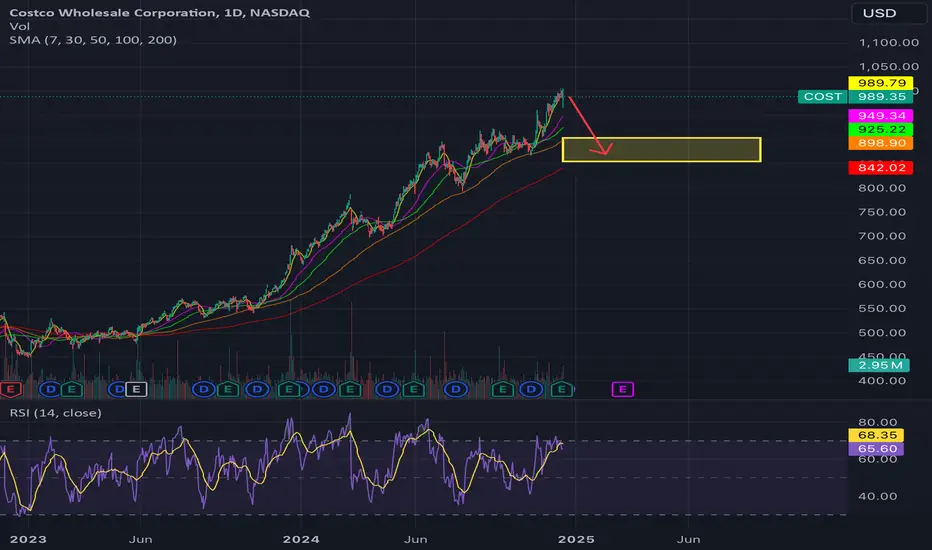Image resolution: width=932 pixels, height=550 pixels.
Task: Click the 500.00 price axis label
Action: point(882,333)
